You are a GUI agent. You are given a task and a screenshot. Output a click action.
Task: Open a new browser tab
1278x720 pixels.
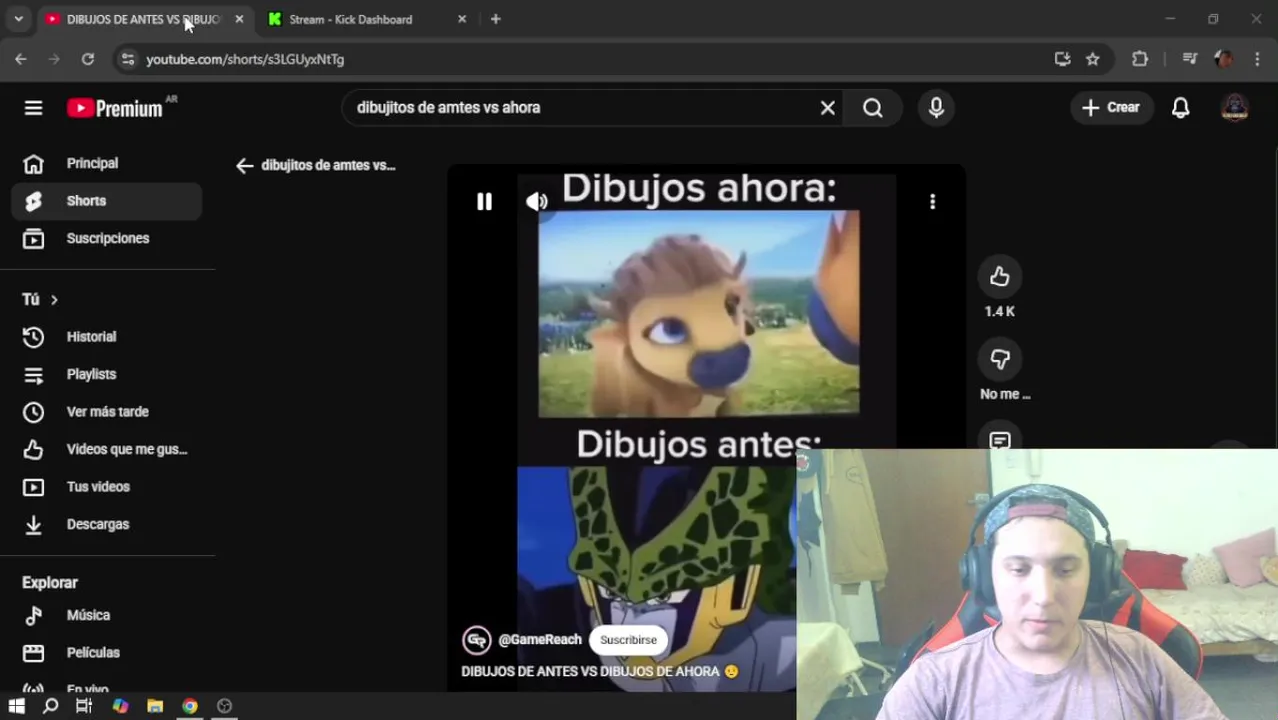495,19
